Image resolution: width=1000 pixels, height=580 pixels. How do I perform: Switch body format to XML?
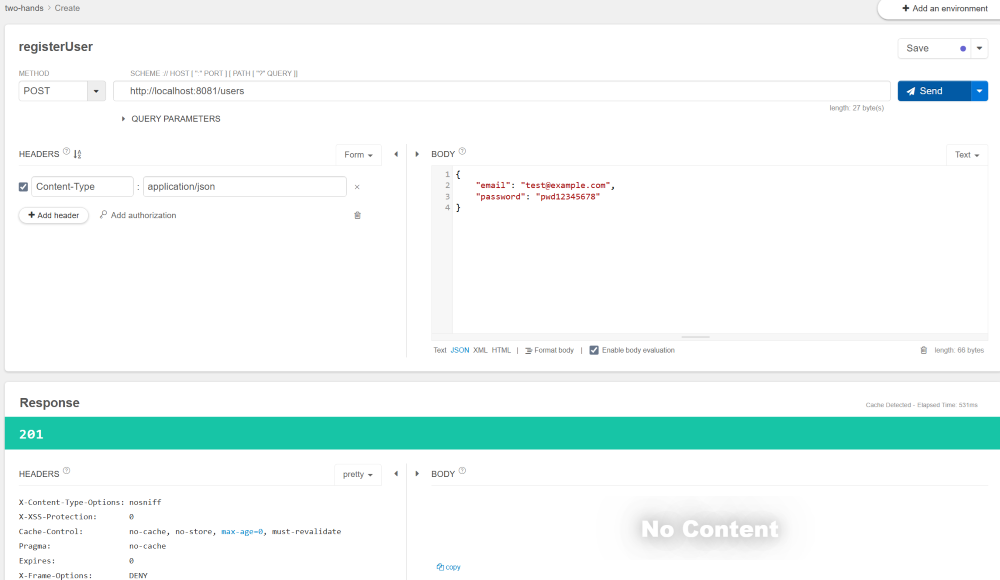coord(480,350)
